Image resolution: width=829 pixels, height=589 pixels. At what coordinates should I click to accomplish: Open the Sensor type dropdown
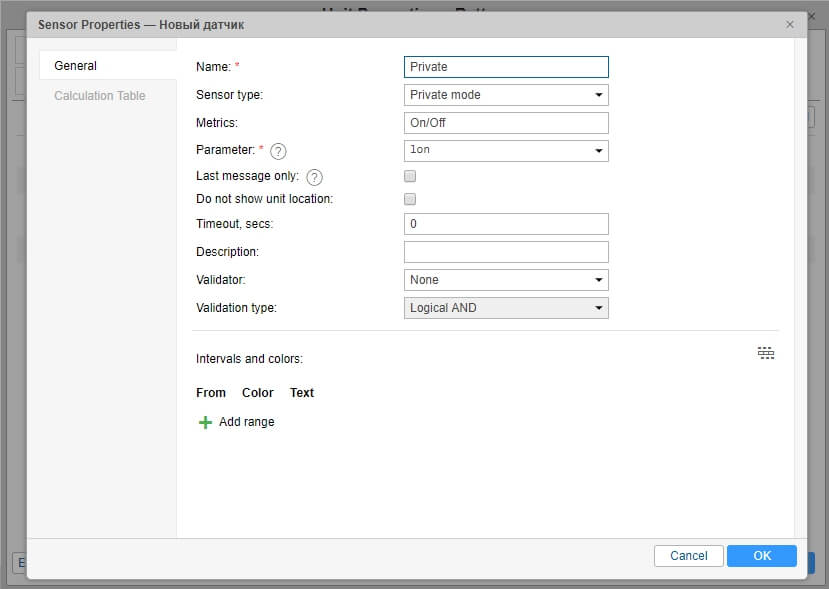pyautogui.click(x=506, y=95)
